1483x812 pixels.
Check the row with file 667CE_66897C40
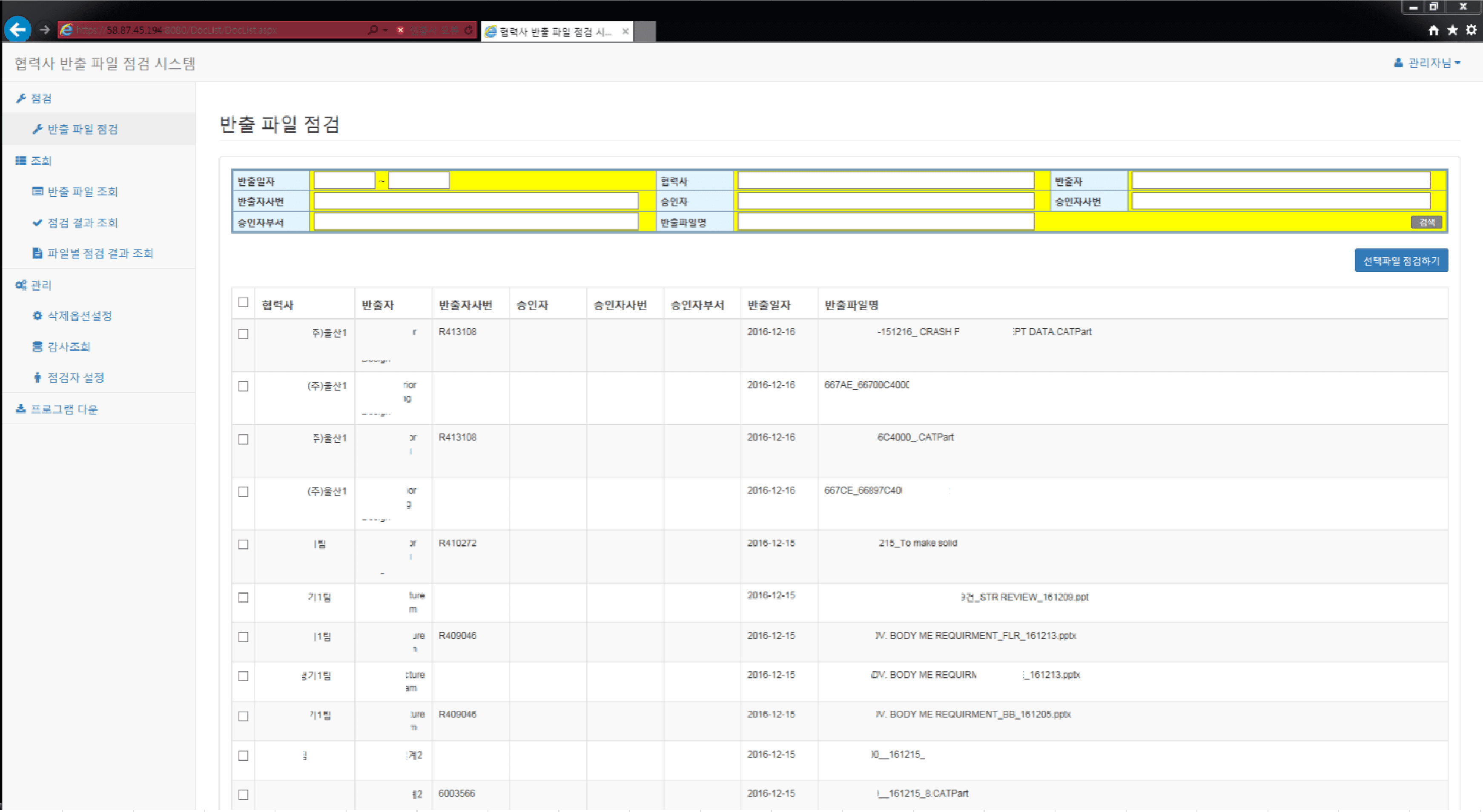[x=244, y=492]
